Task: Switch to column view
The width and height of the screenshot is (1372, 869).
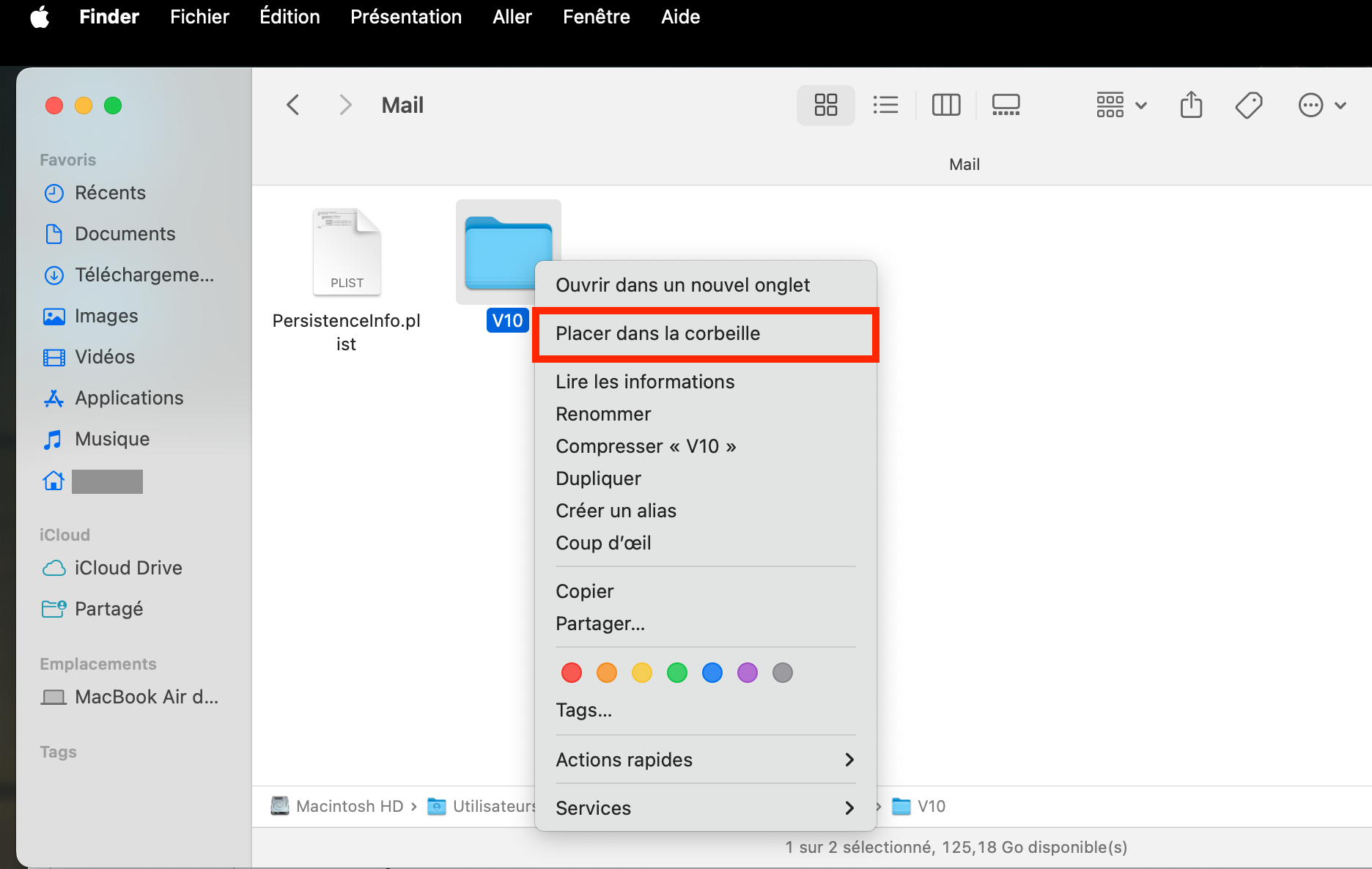Action: (946, 105)
